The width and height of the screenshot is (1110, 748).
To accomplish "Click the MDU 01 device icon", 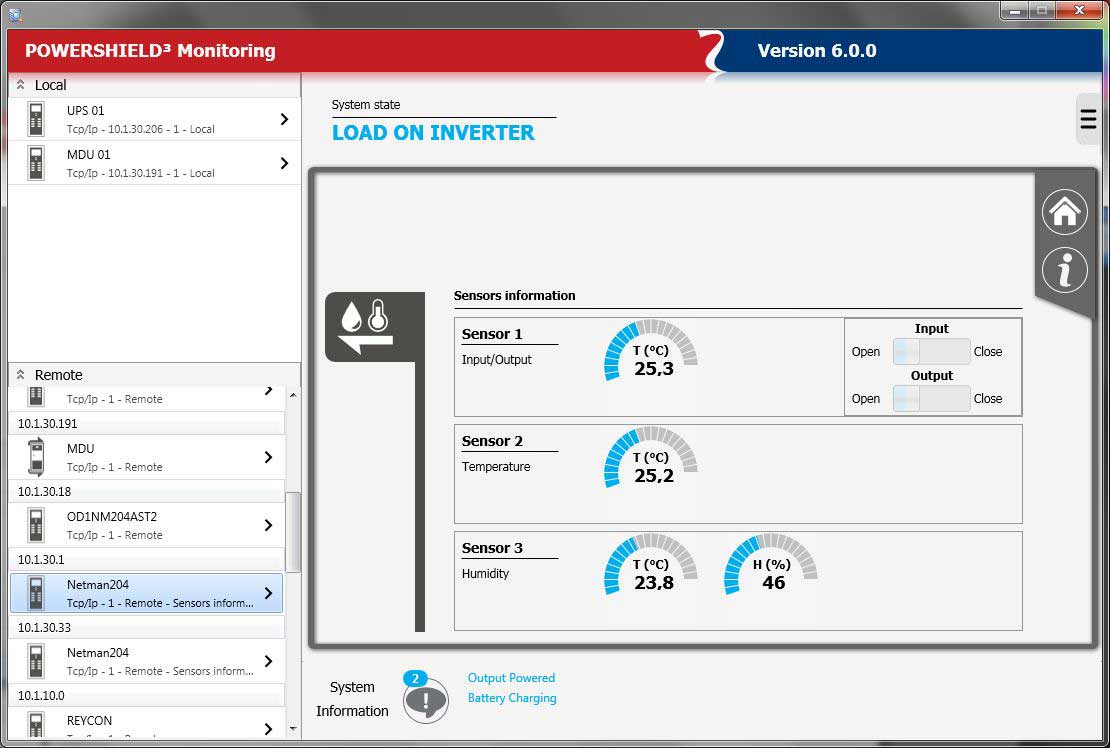I will (37, 163).
